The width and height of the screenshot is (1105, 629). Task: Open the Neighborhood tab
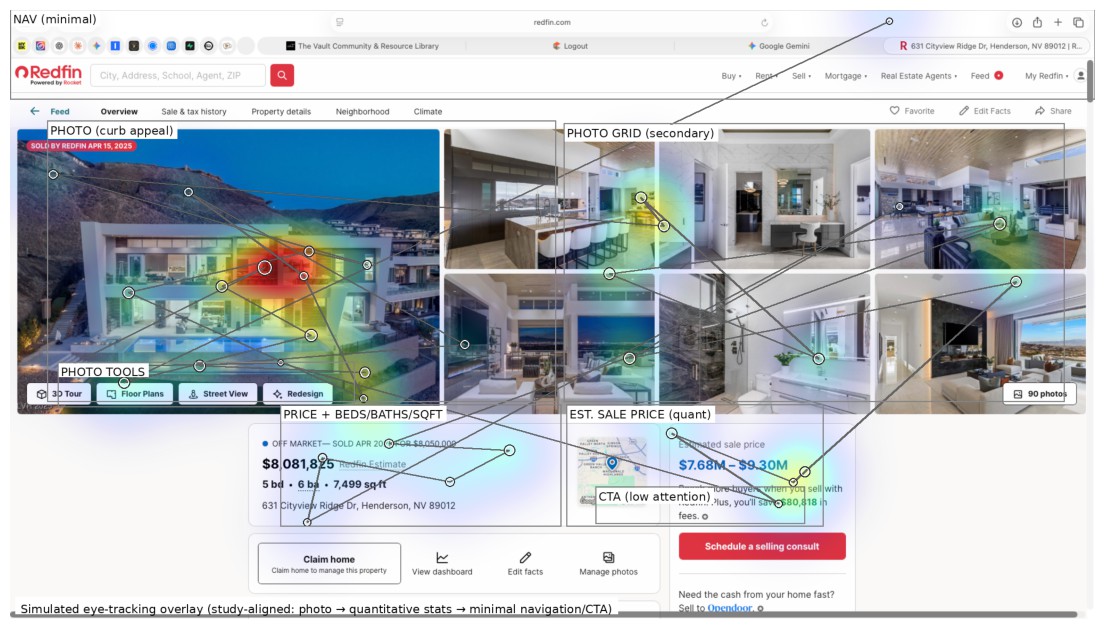coord(364,111)
